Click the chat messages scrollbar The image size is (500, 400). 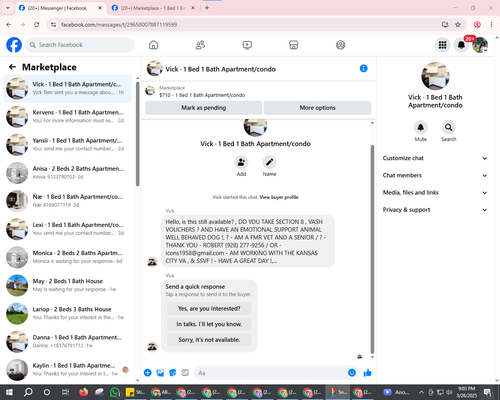[372, 249]
